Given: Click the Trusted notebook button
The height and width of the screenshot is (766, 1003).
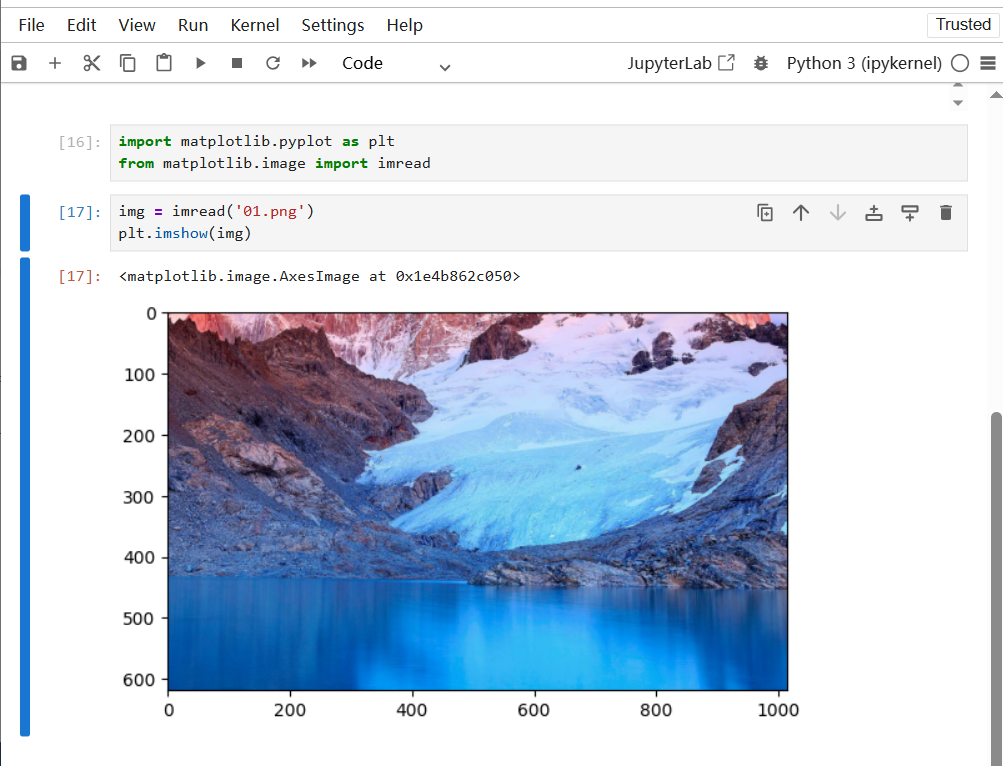Looking at the screenshot, I should coord(962,25).
